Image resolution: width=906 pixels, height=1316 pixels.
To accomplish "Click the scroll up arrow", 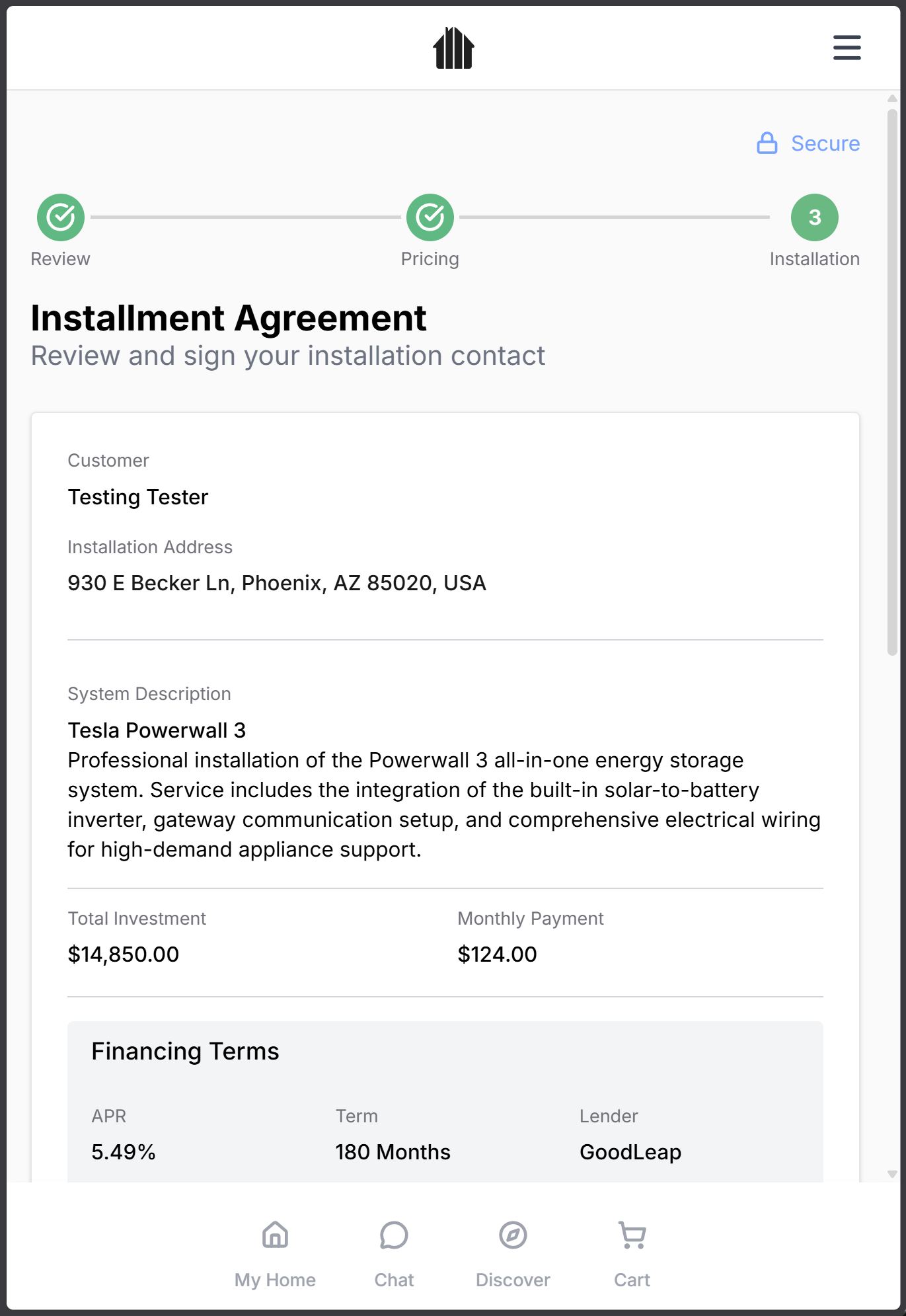I will [x=892, y=98].
